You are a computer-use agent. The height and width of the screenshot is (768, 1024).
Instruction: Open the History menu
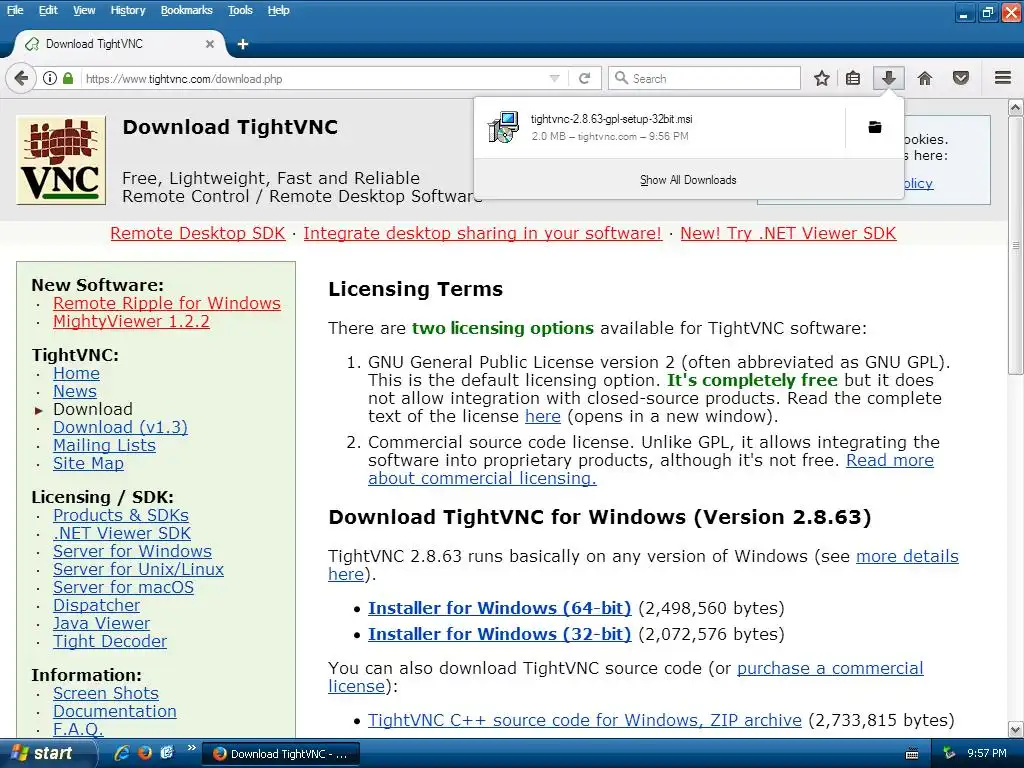point(127,10)
